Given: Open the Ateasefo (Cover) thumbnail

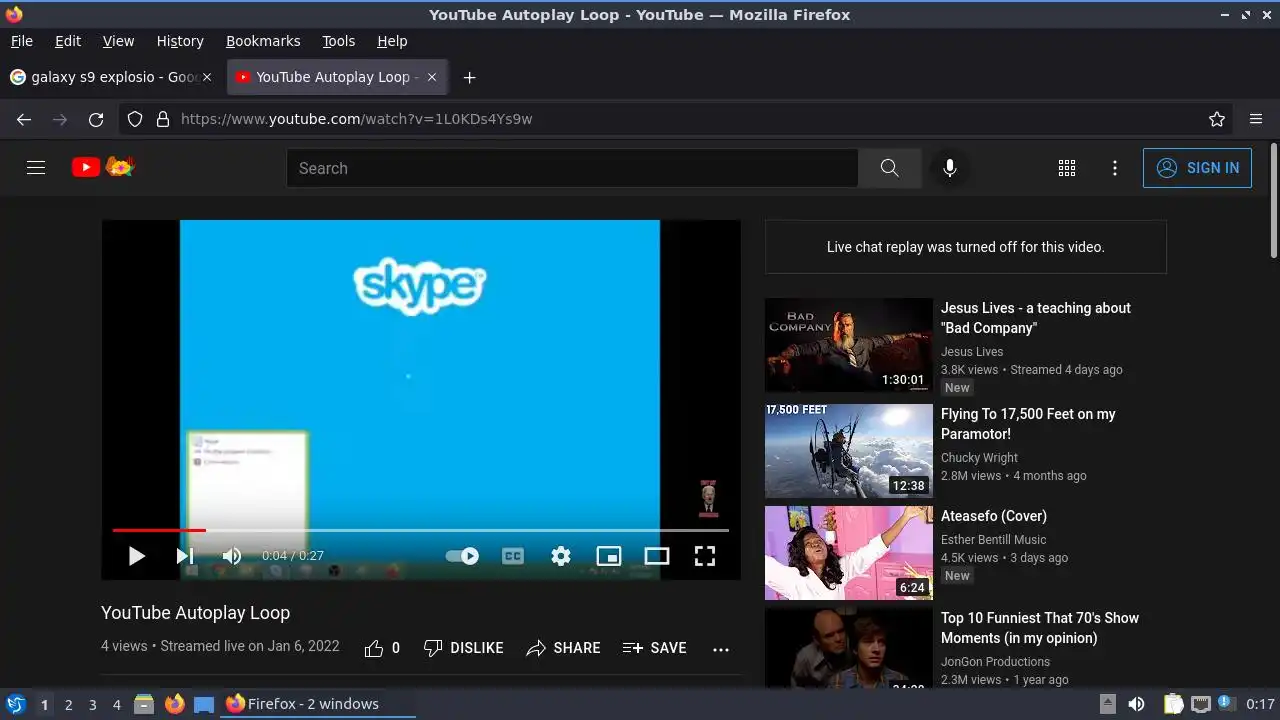Looking at the screenshot, I should (849, 553).
